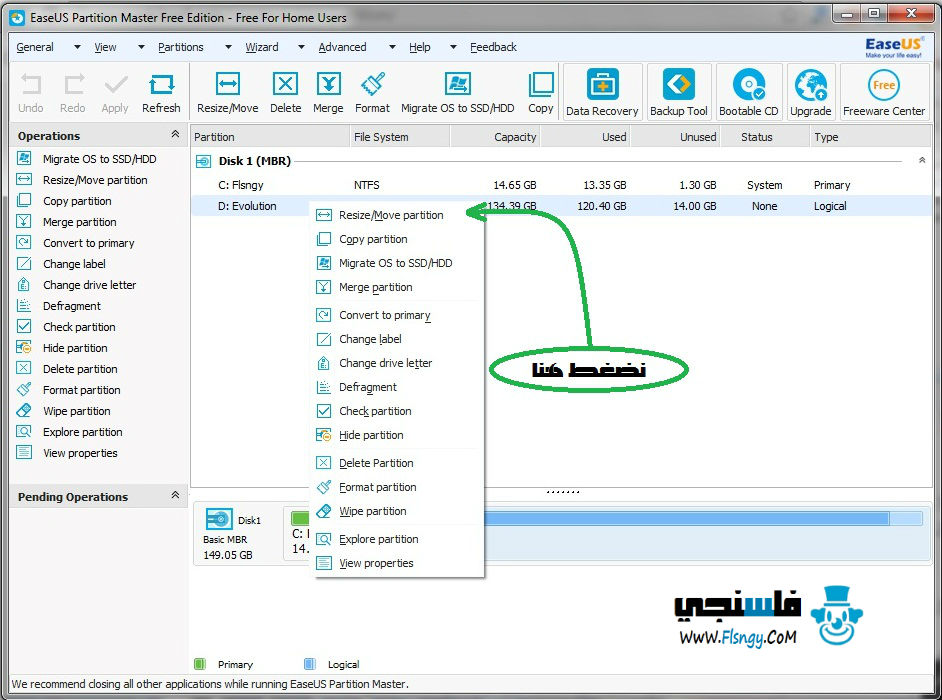Click the green Primary legend swatch
This screenshot has height=700, width=942.
click(200, 664)
